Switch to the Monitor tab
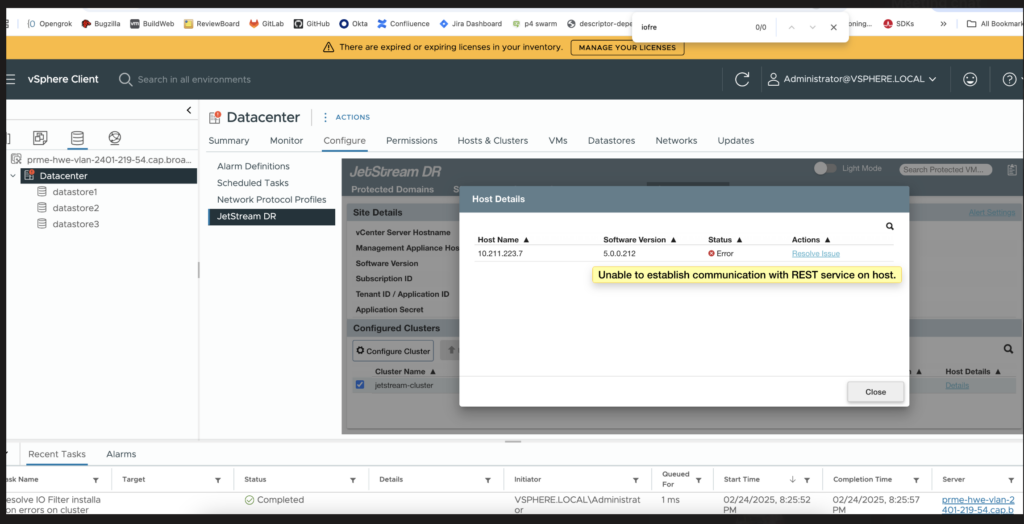1024x524 pixels. pos(287,140)
